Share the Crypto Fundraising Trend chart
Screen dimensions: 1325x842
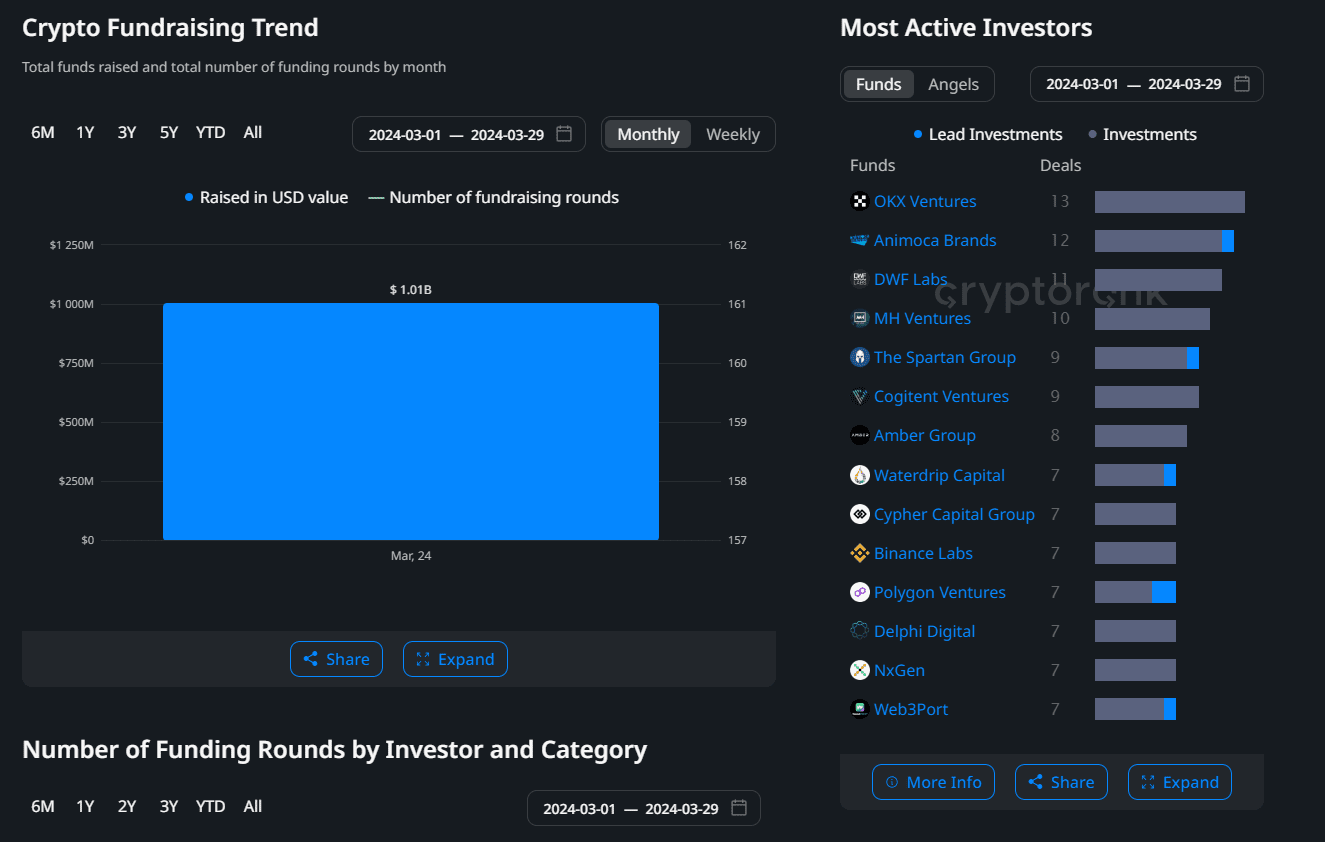336,659
